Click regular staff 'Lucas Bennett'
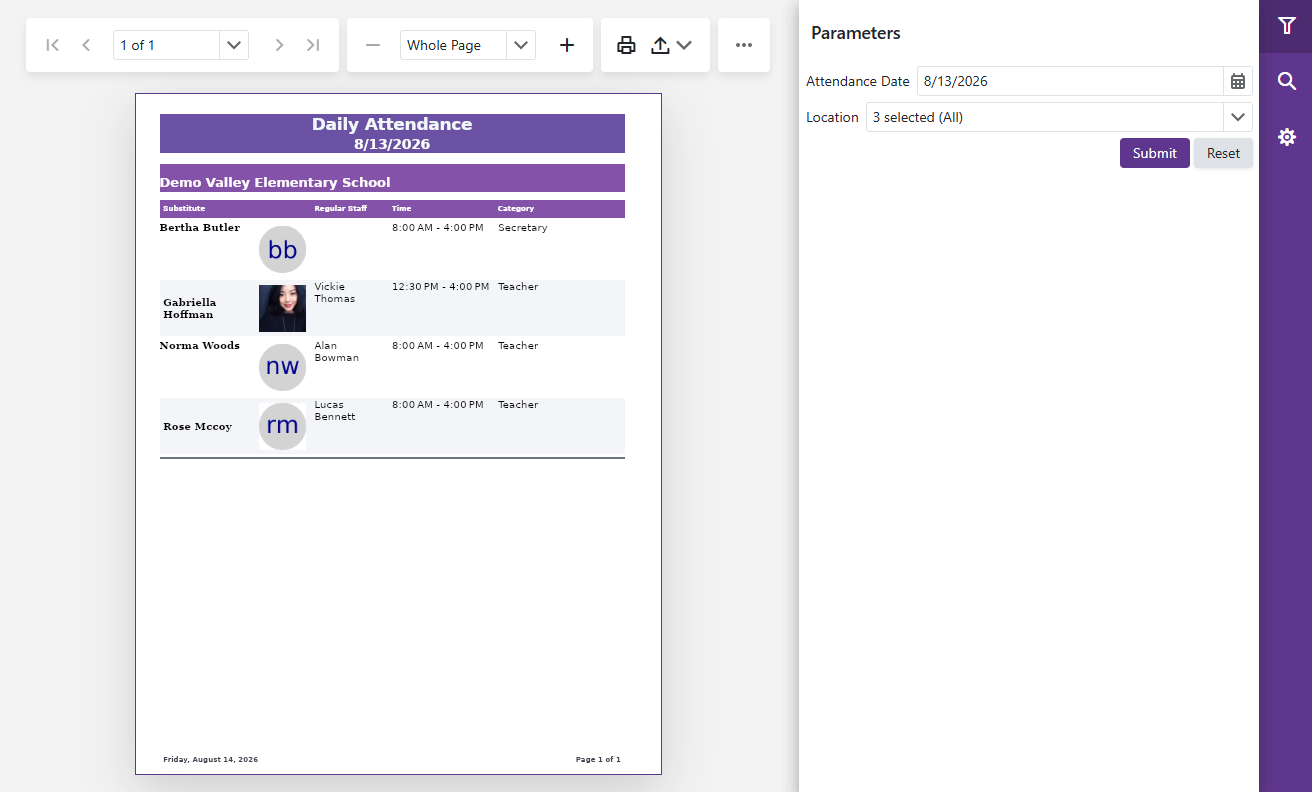This screenshot has height=792, width=1312. 335,410
